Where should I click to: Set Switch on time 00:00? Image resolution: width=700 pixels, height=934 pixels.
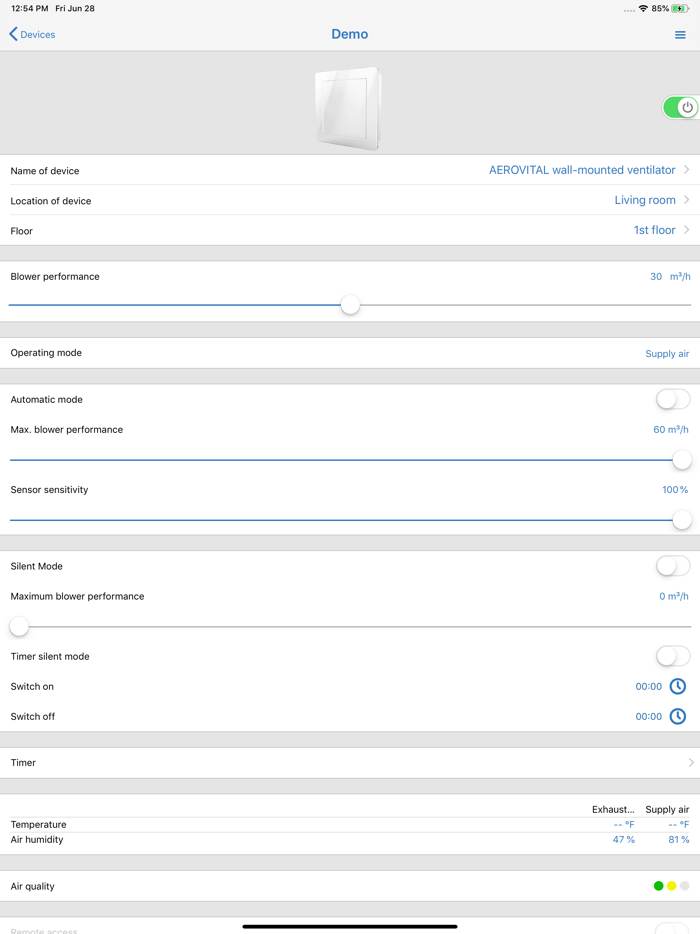649,686
